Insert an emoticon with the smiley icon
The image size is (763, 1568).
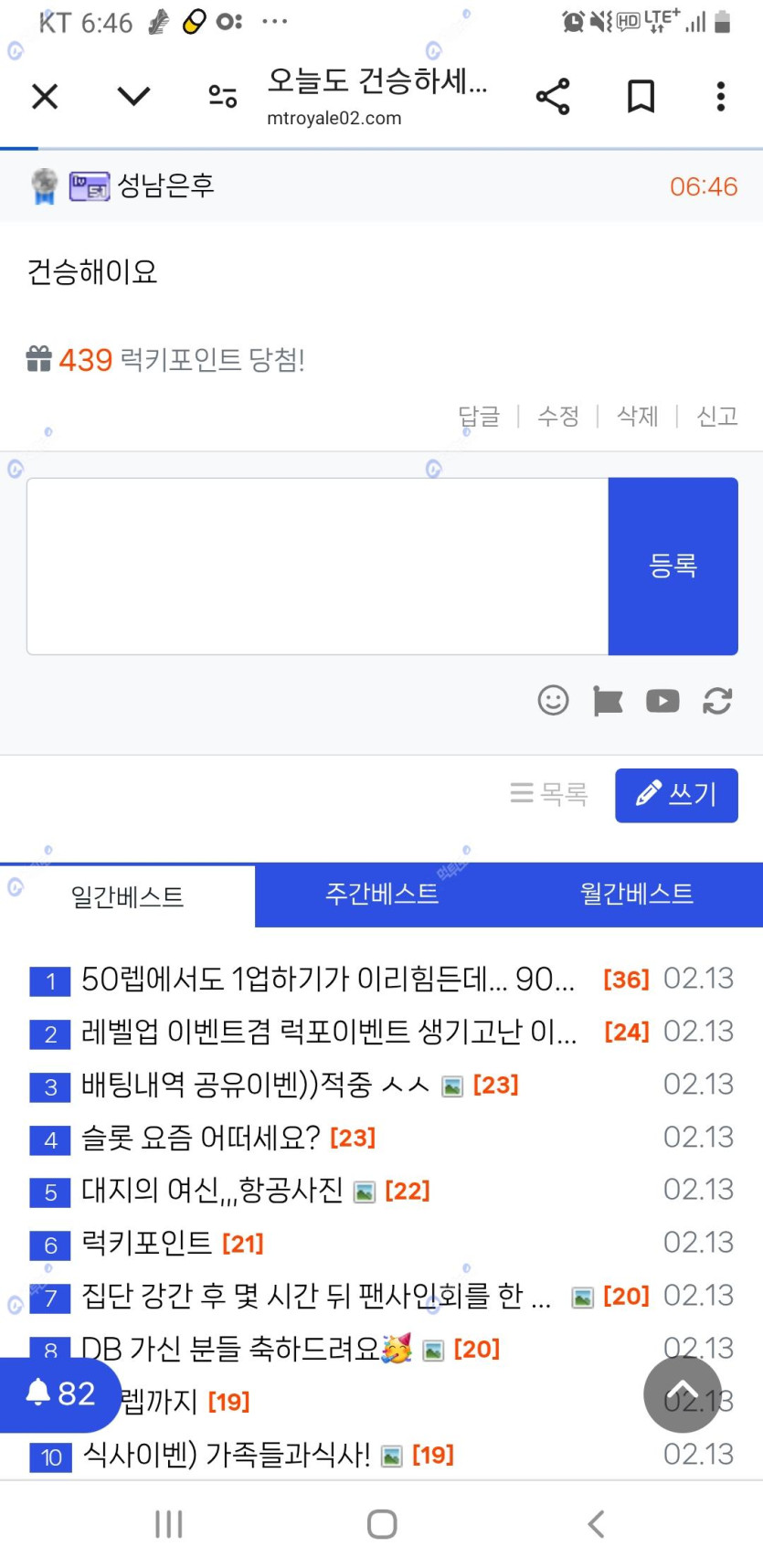[x=553, y=701]
